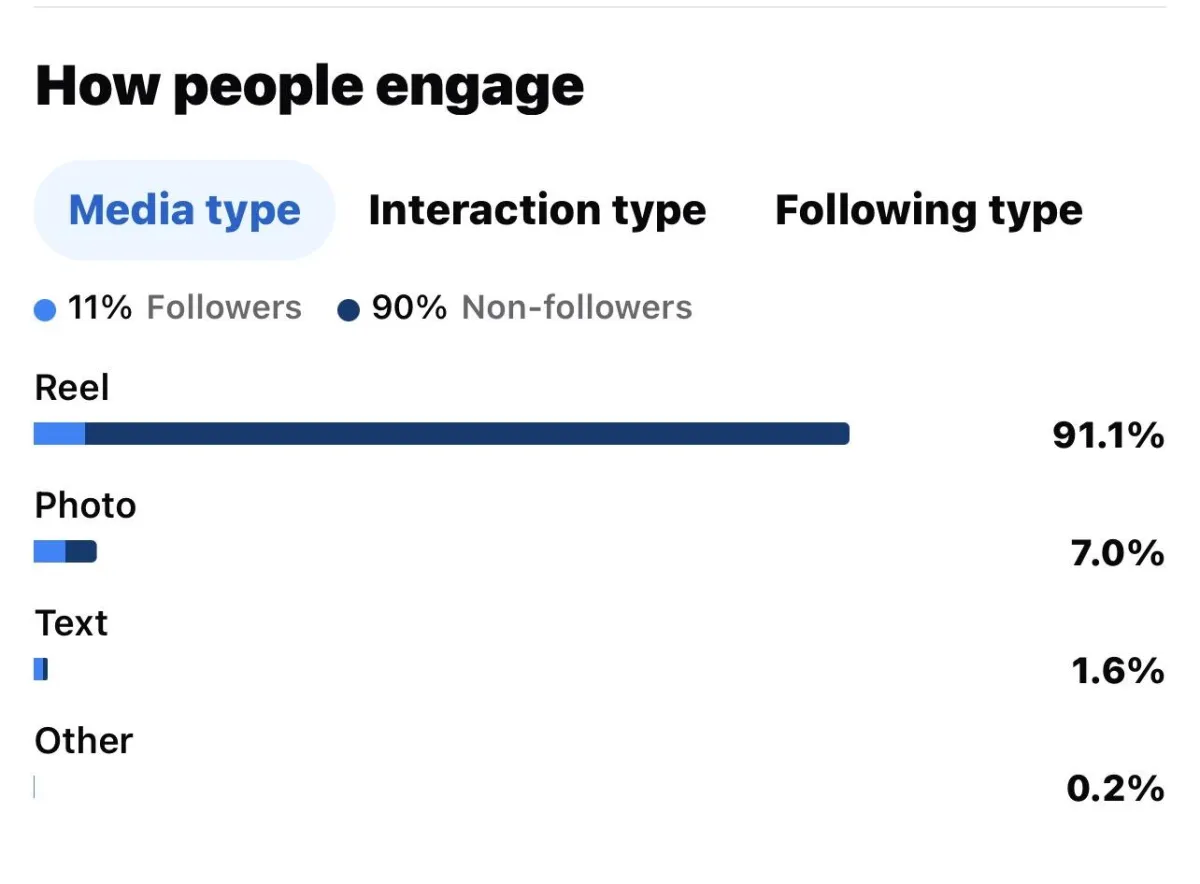Select the Media type tab
This screenshot has height=884, width=1200.
pos(184,210)
